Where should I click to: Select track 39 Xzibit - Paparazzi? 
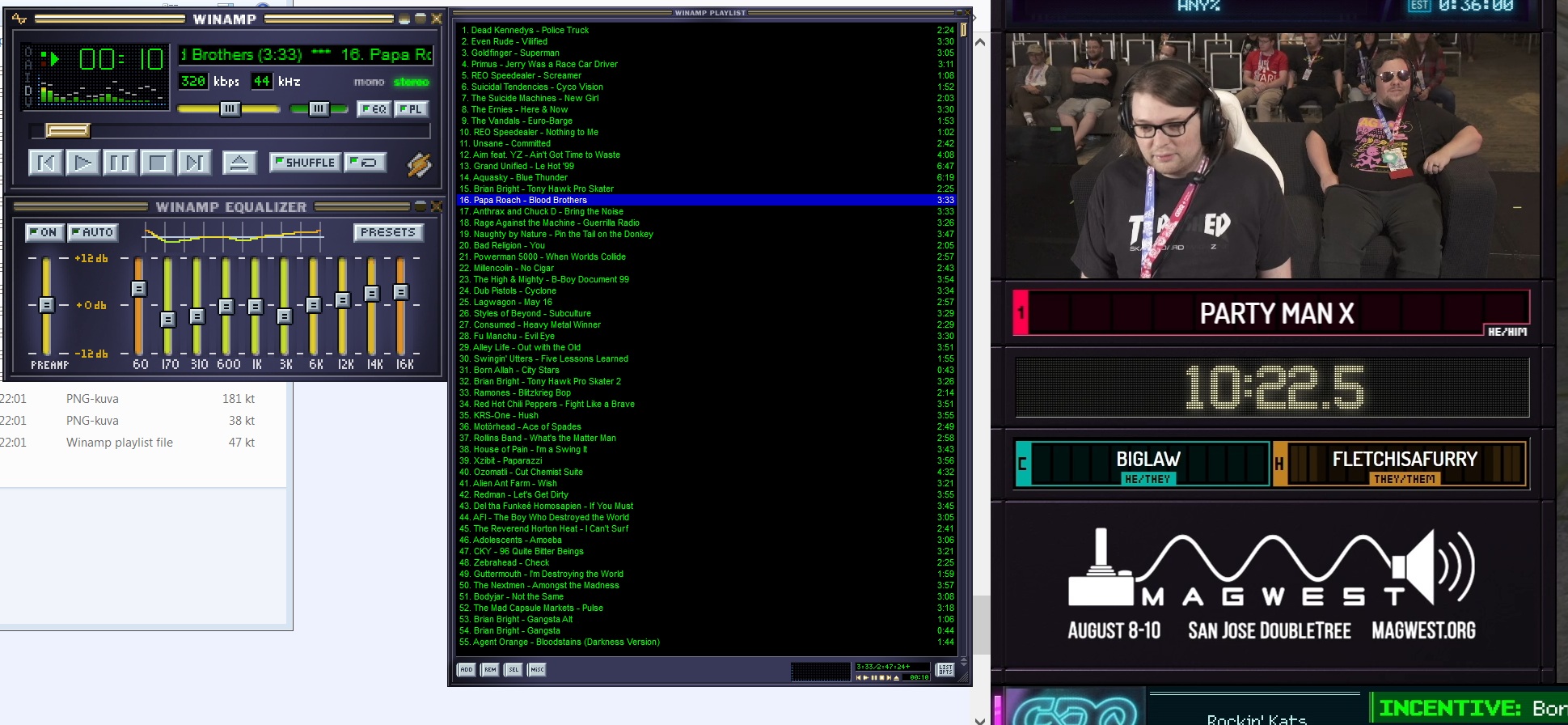[x=707, y=460]
